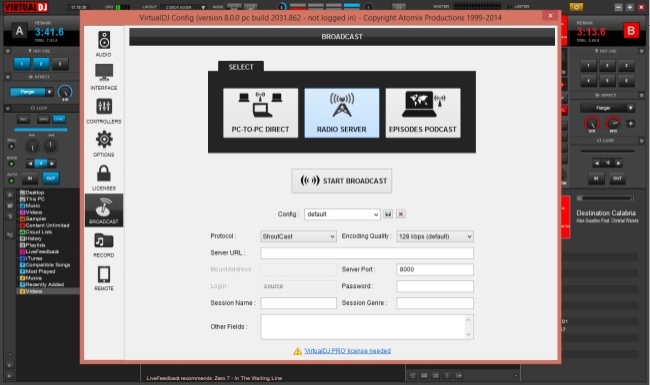Viewport: 650px width, 385px height.
Task: Click Other Fields scrollbar down arrow
Action: coord(468,334)
